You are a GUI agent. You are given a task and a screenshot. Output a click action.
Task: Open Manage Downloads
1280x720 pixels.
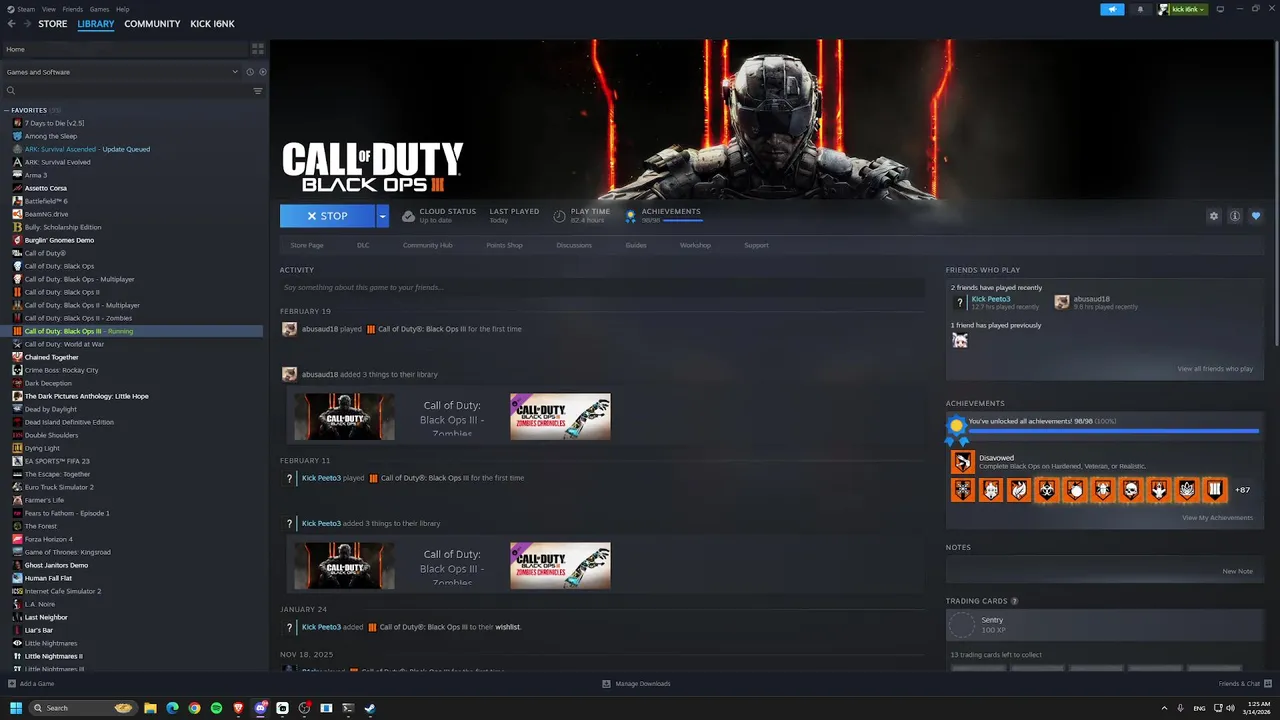pyautogui.click(x=636, y=684)
